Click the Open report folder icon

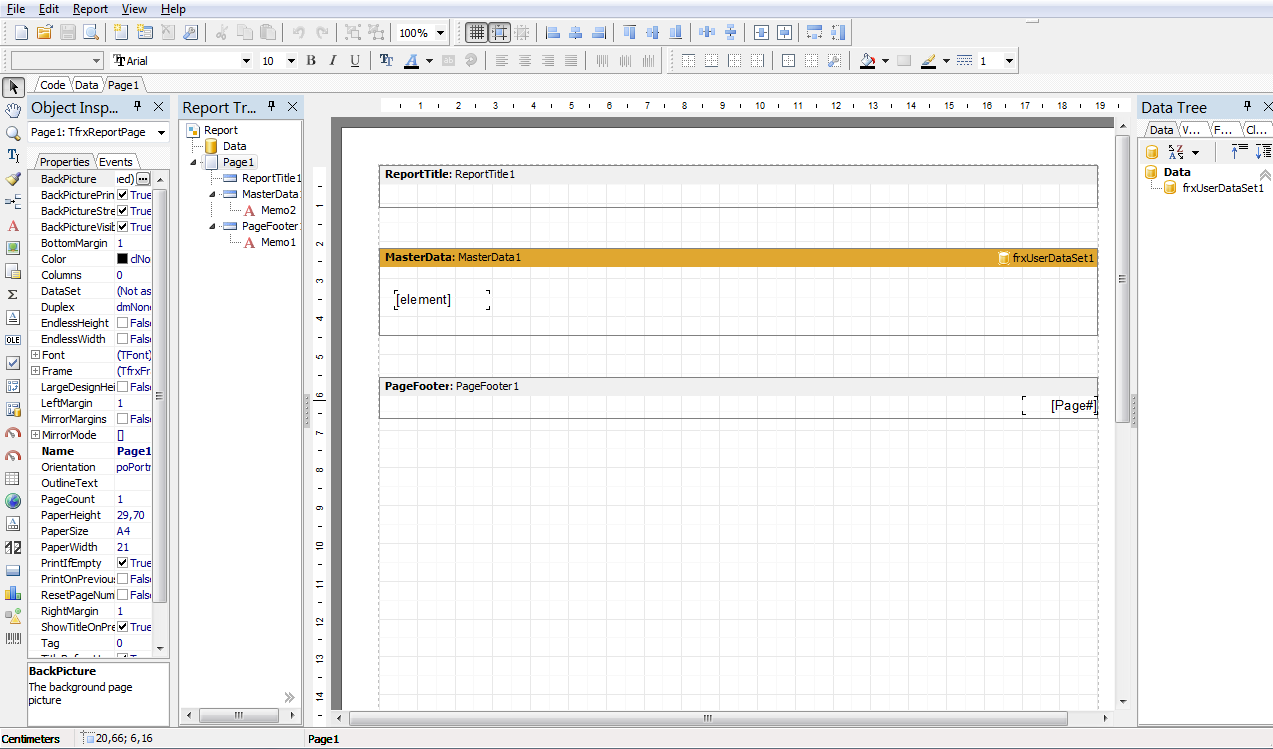pos(44,33)
